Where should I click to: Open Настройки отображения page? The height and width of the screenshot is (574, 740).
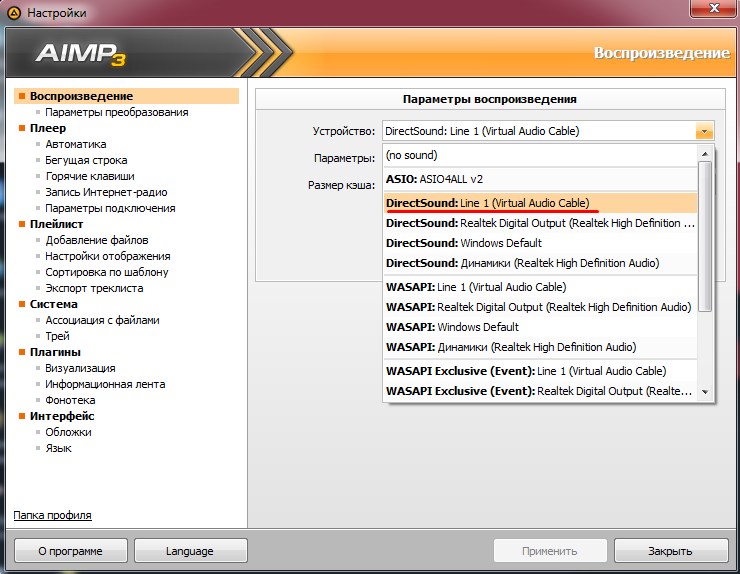[x=108, y=256]
